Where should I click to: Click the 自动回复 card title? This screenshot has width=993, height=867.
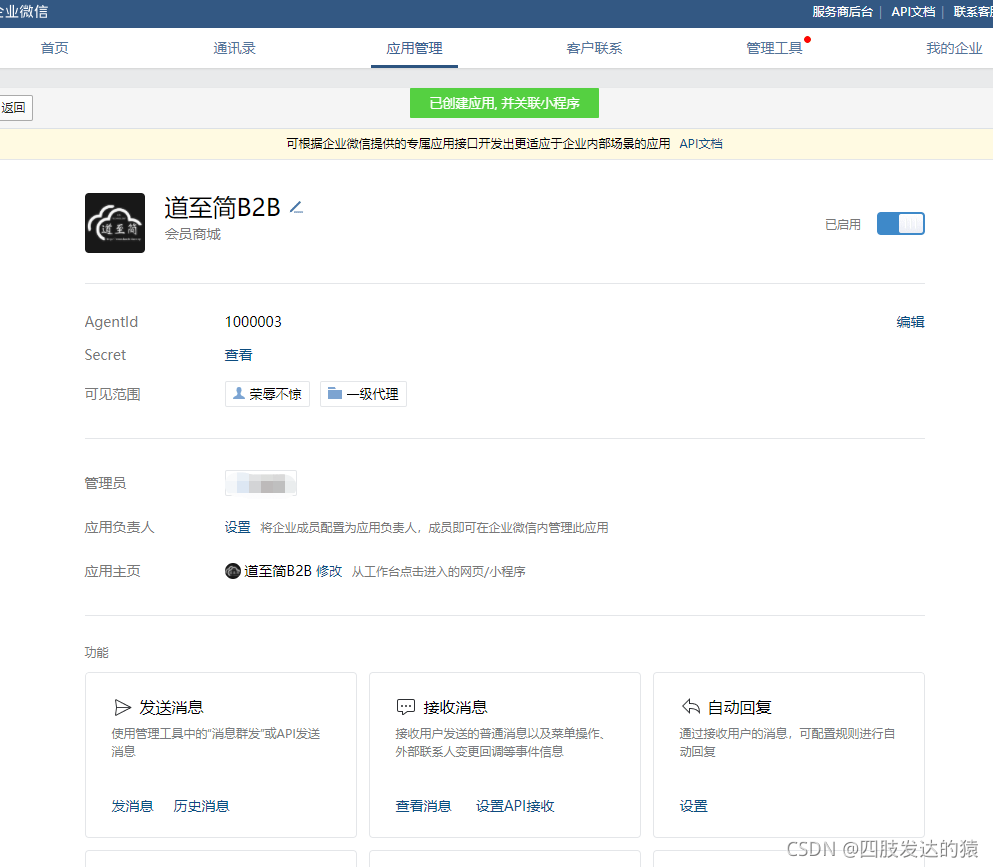click(x=740, y=707)
